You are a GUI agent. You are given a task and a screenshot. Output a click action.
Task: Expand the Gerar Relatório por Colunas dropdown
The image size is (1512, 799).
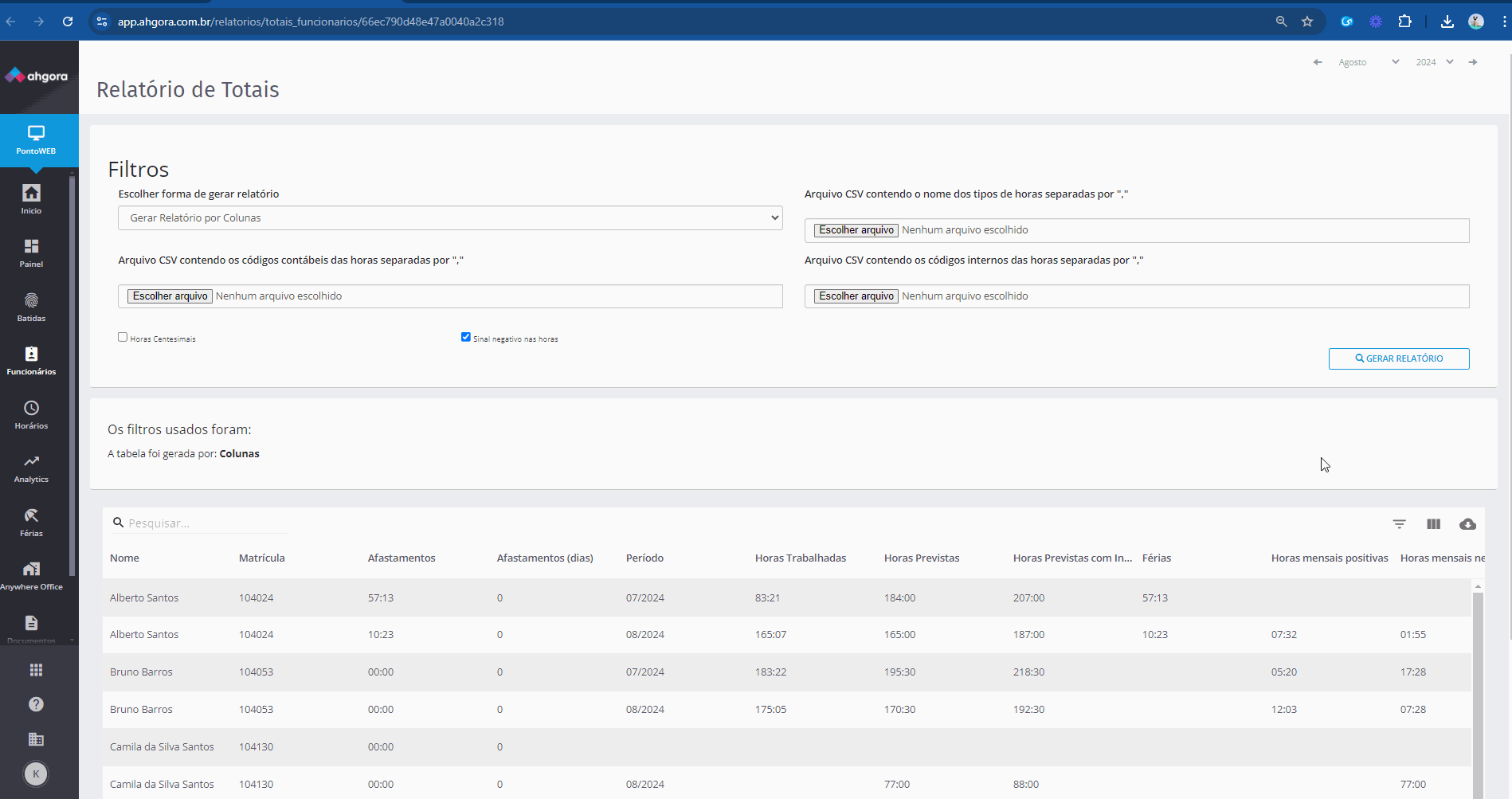[450, 218]
